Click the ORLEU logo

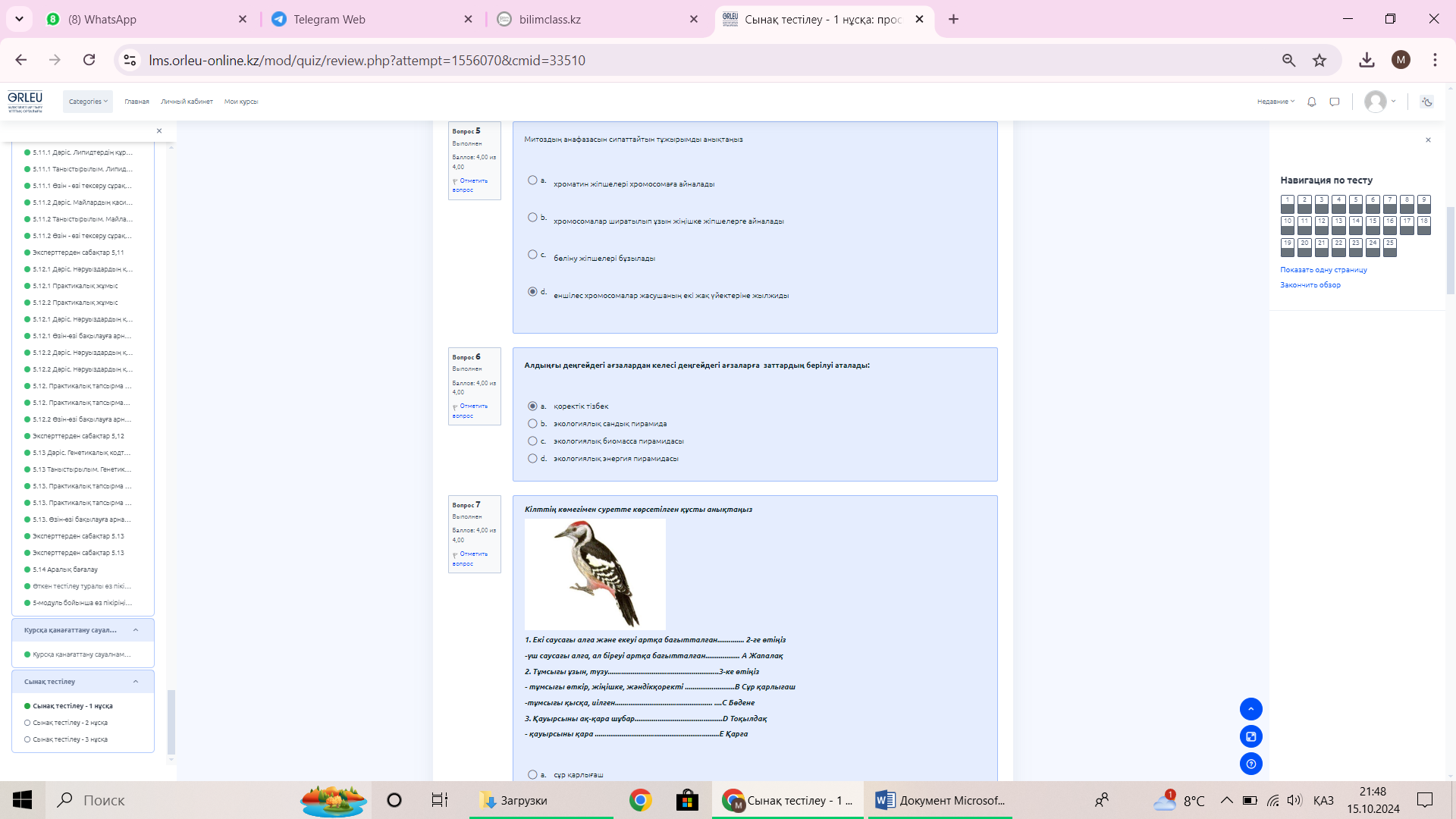click(25, 101)
